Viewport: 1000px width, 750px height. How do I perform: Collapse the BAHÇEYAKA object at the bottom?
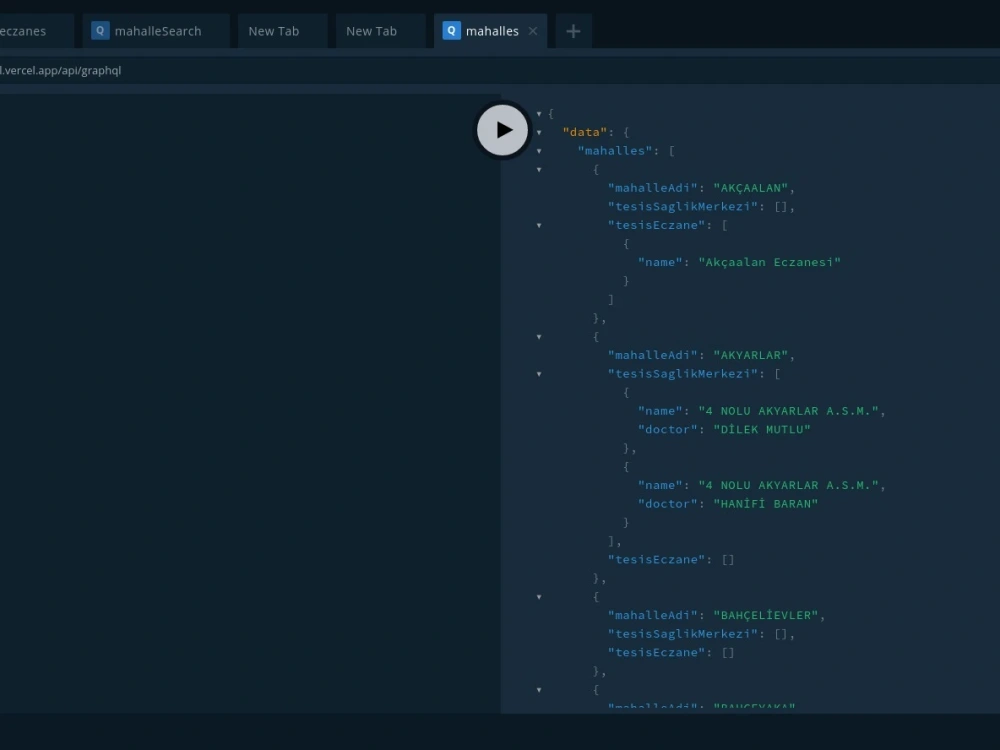tap(539, 689)
